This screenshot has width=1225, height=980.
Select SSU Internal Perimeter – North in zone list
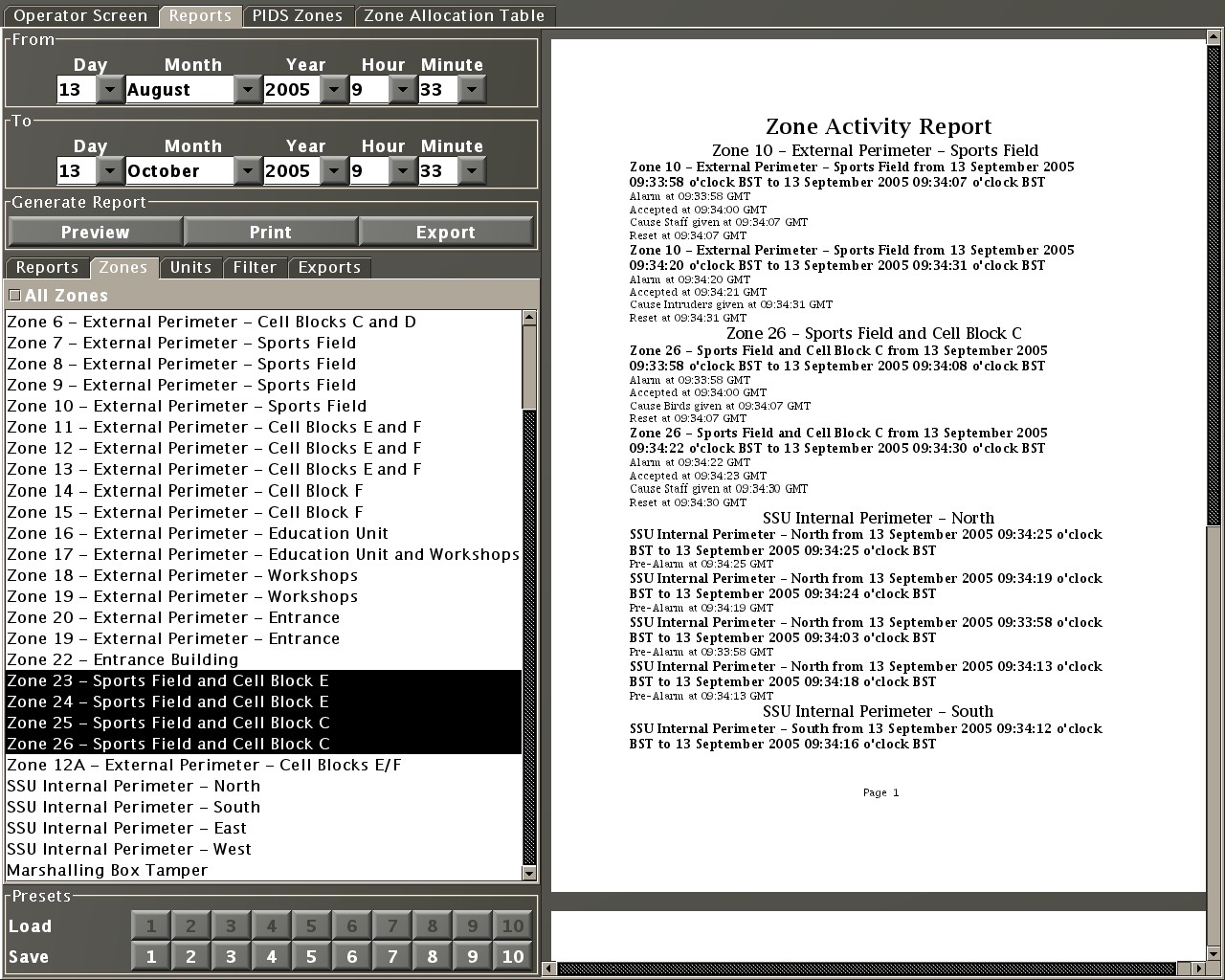point(263,787)
